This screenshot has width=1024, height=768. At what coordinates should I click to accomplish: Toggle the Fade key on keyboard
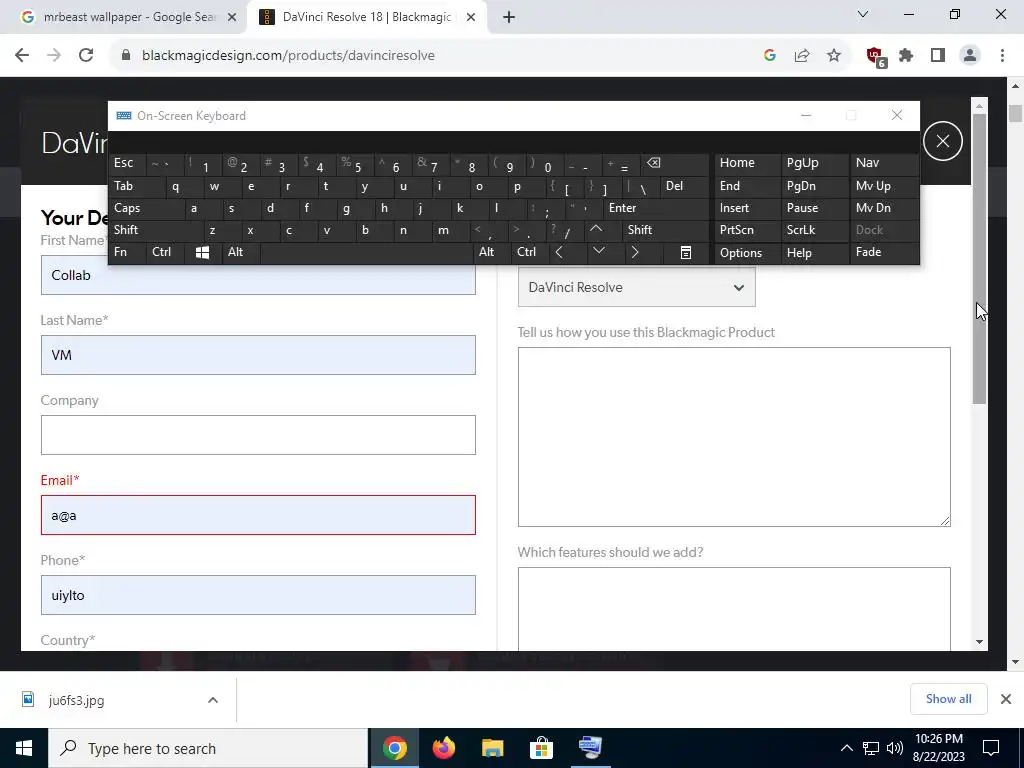click(x=884, y=252)
